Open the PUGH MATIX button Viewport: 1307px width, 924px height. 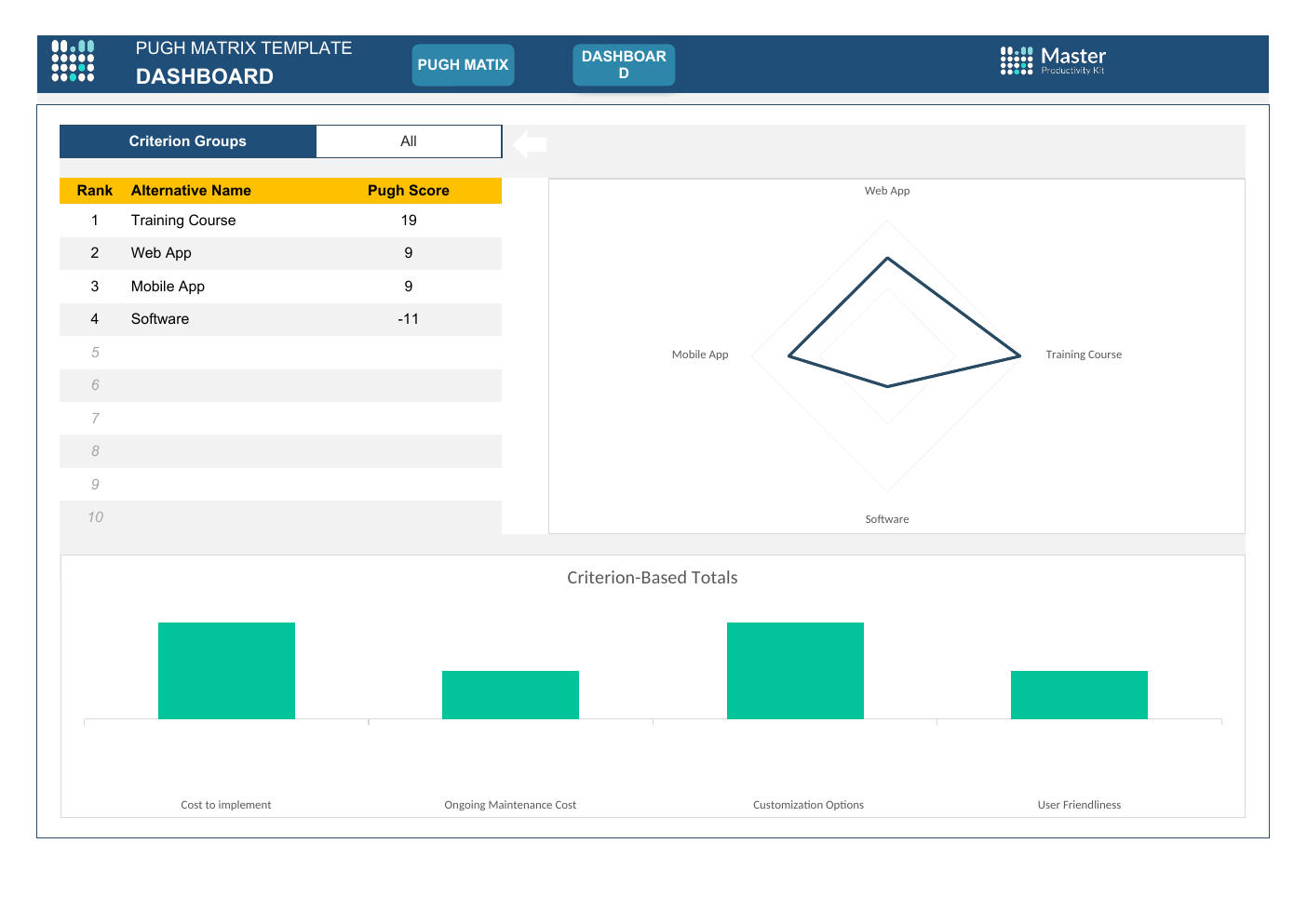(463, 65)
